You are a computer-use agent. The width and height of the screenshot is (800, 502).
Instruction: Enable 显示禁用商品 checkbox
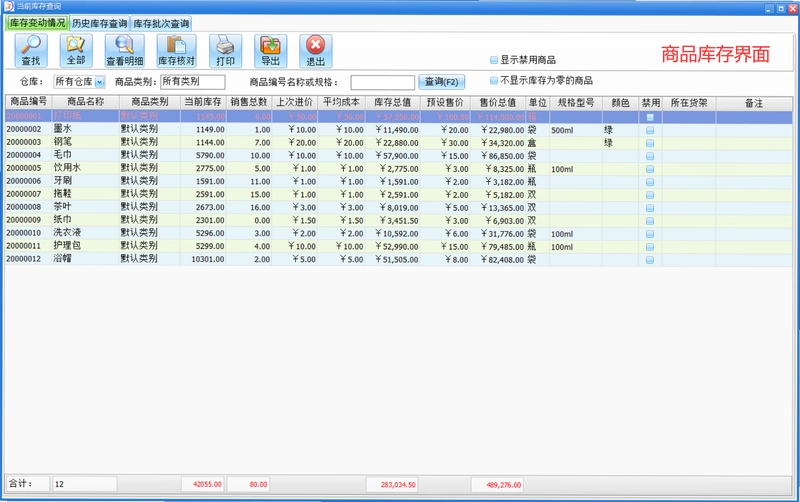[x=494, y=60]
